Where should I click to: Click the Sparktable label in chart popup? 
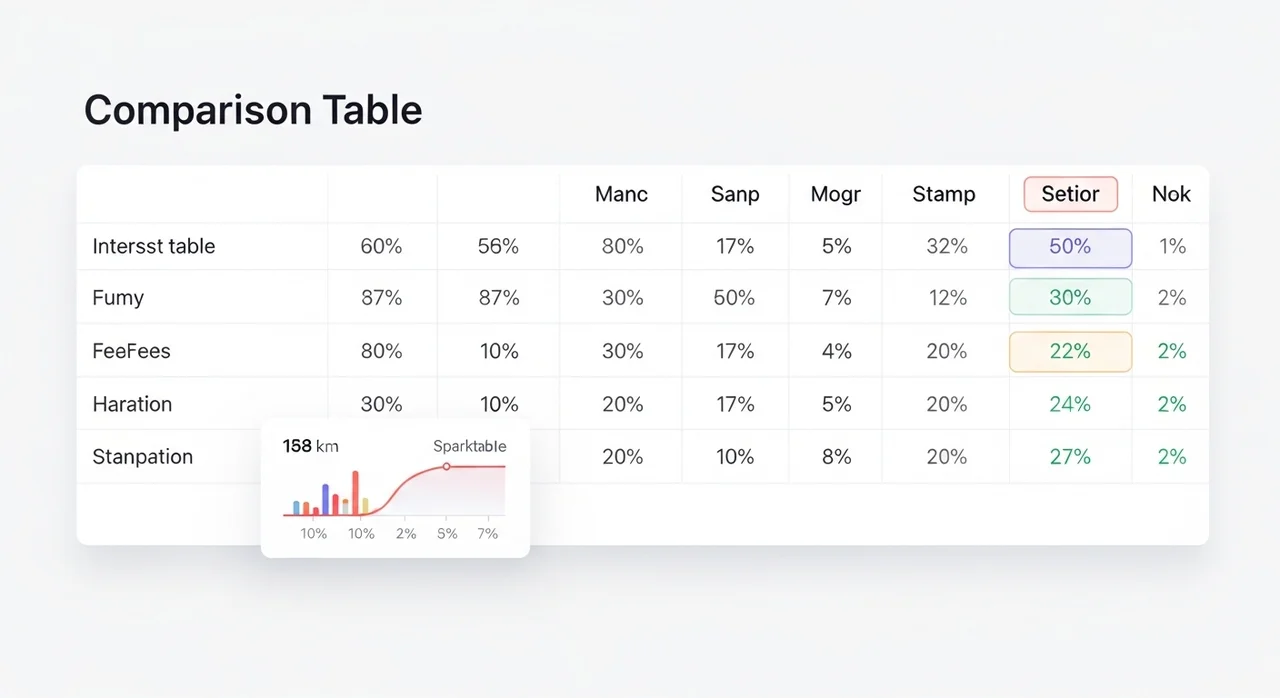tap(469, 446)
